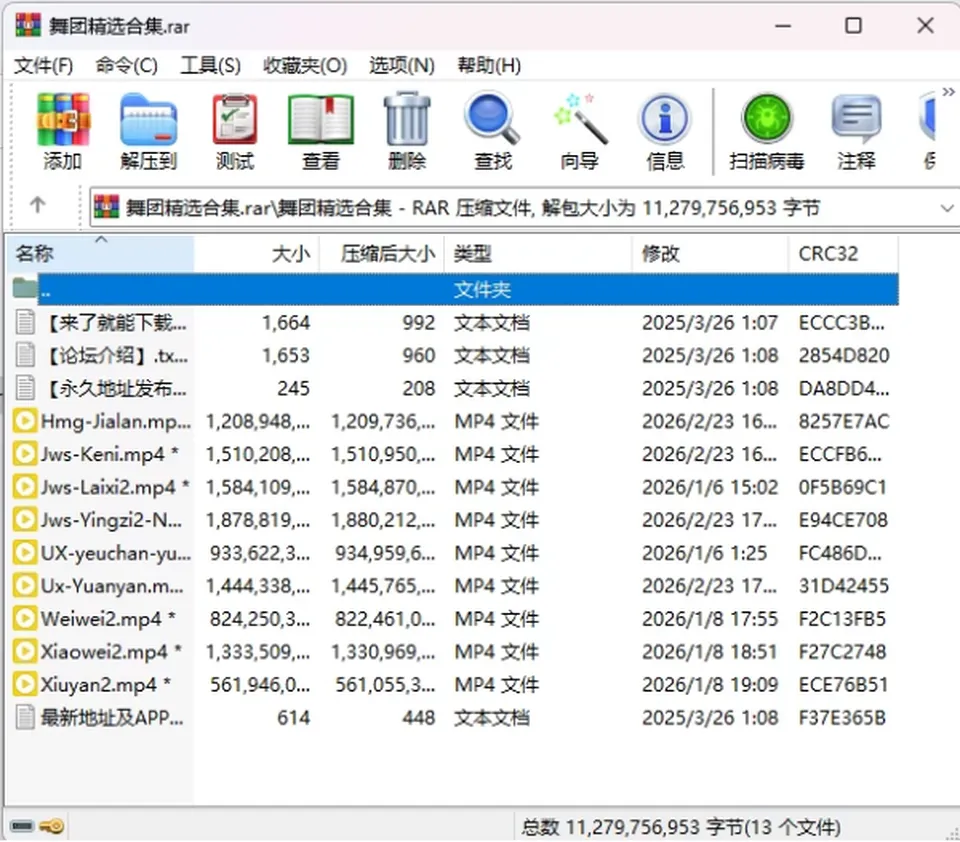Image resolution: width=960 pixels, height=842 pixels.
Task: Show archive 信息 (Info) icon
Action: [x=665, y=119]
